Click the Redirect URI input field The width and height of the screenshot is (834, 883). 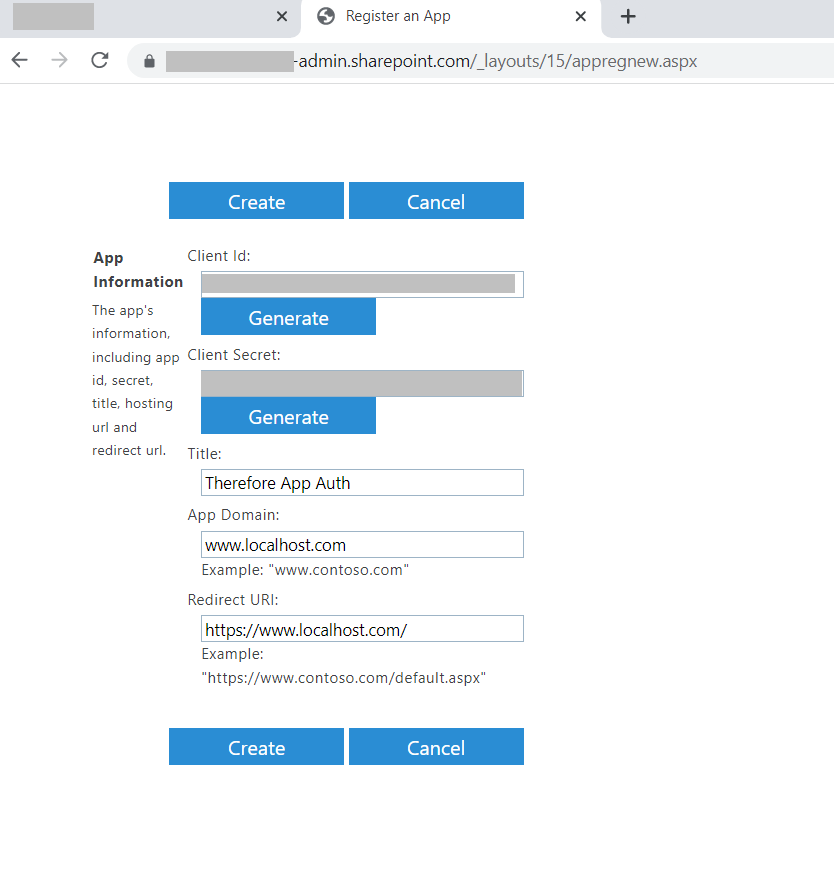[362, 629]
